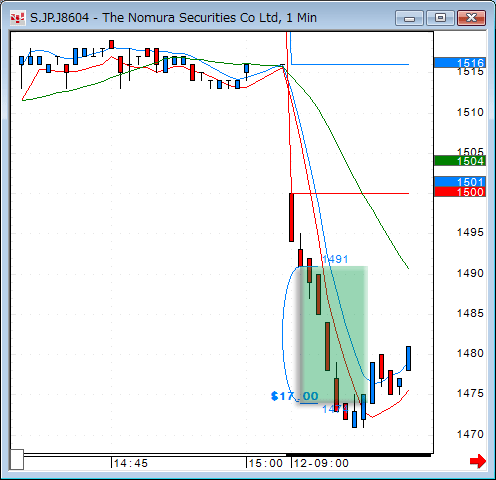Click the blue 1516 price label
This screenshot has height=480, width=496.
point(460,62)
